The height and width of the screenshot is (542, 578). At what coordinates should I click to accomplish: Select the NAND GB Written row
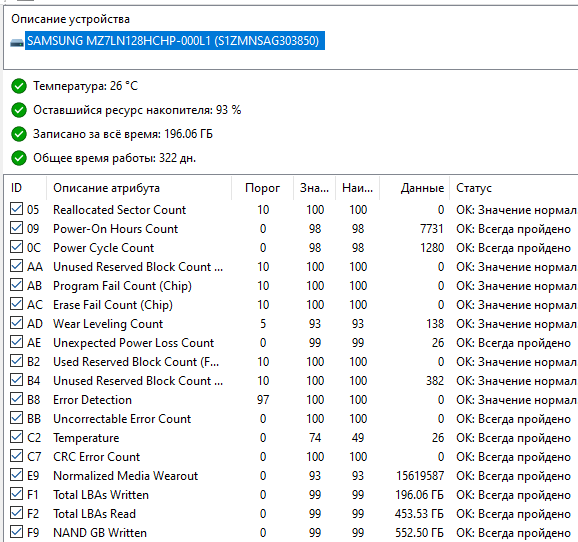(290, 533)
